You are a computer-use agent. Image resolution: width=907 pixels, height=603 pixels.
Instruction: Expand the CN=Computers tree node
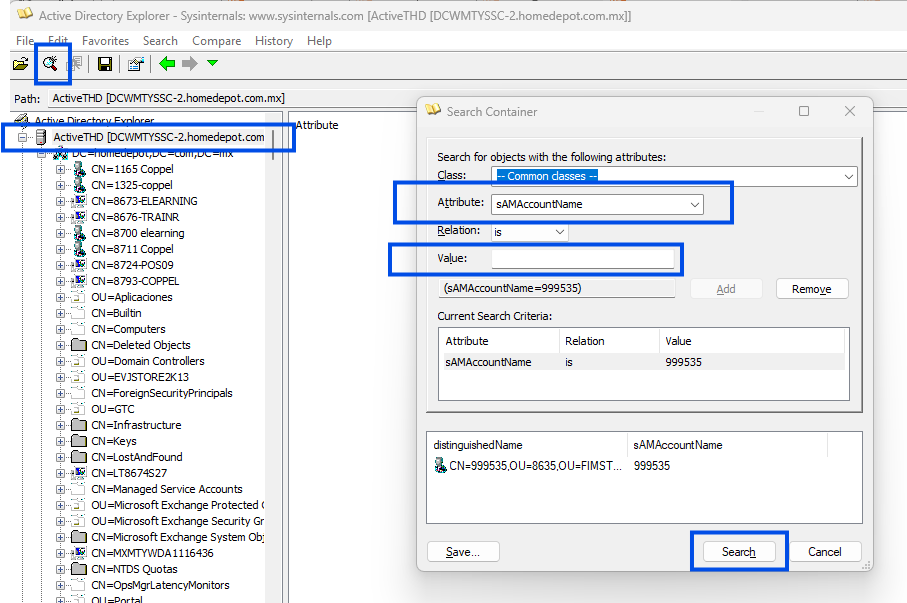(x=60, y=329)
